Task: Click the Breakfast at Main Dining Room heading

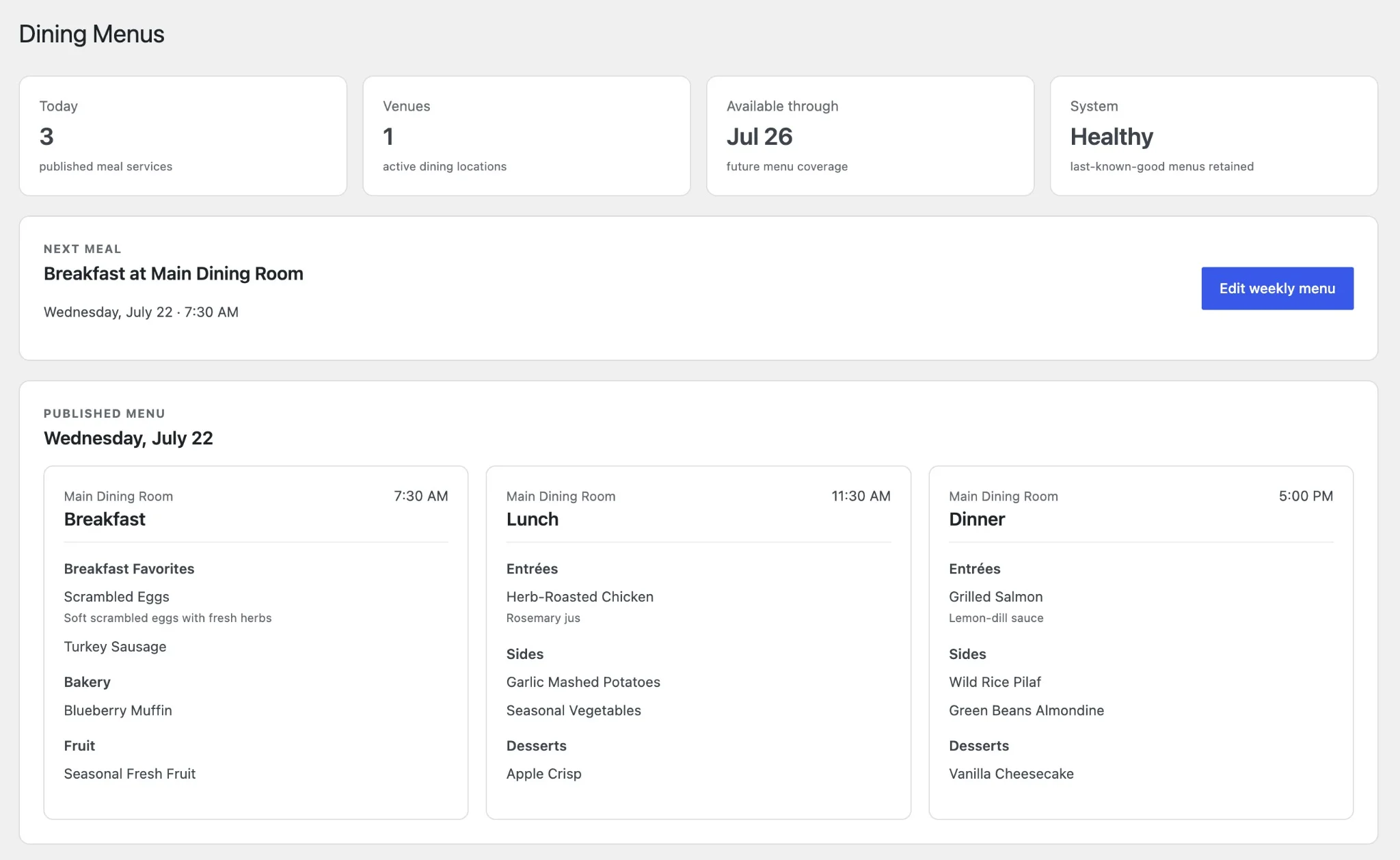Action: pos(174,273)
